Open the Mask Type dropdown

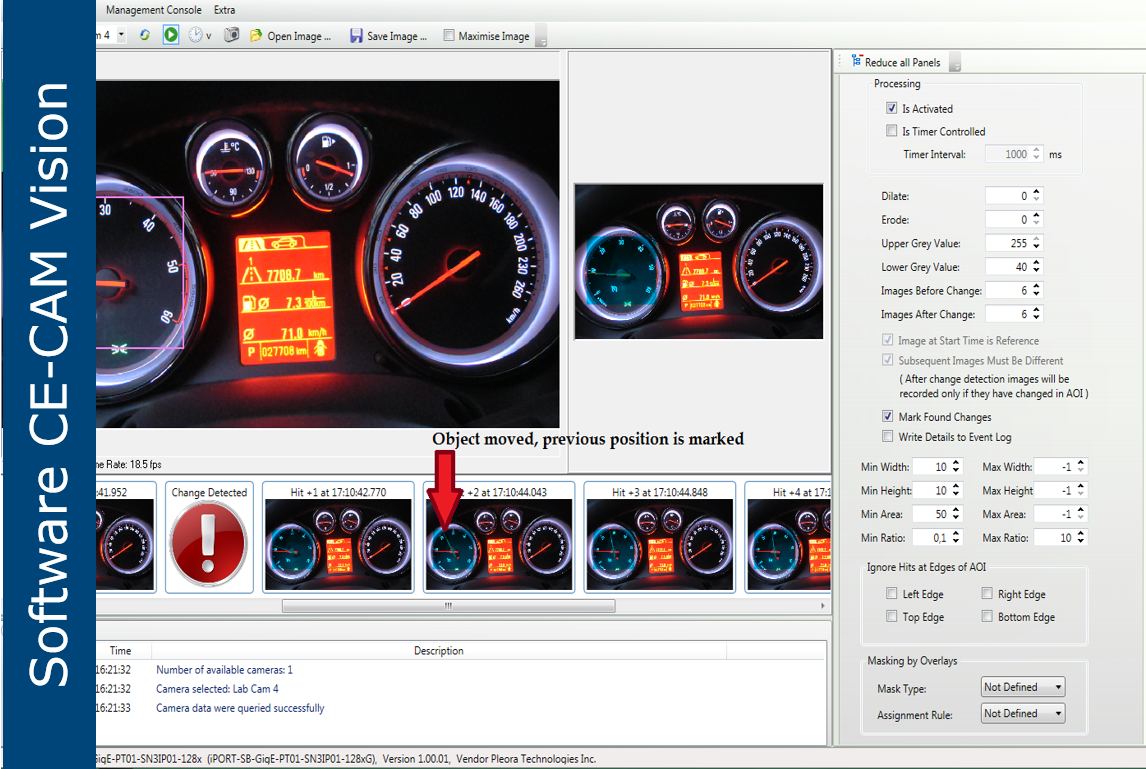pyautogui.click(x=1023, y=687)
